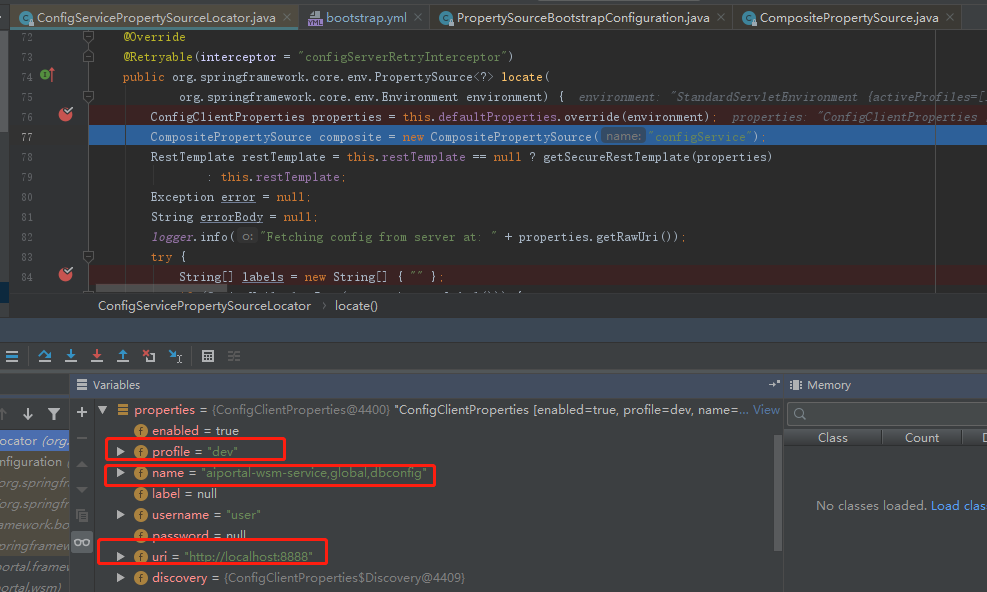Click the Step Out debugger icon
The width and height of the screenshot is (987, 592).
tap(123, 356)
